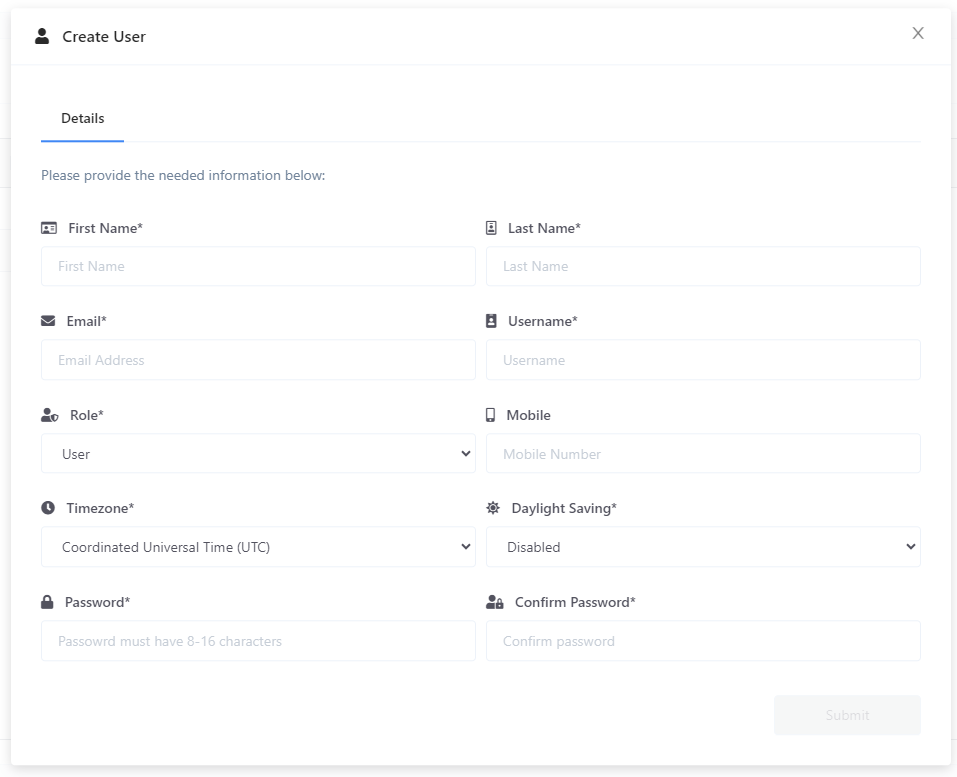The height and width of the screenshot is (777, 957).
Task: Open the Timezone dropdown set to UTC
Action: [258, 547]
